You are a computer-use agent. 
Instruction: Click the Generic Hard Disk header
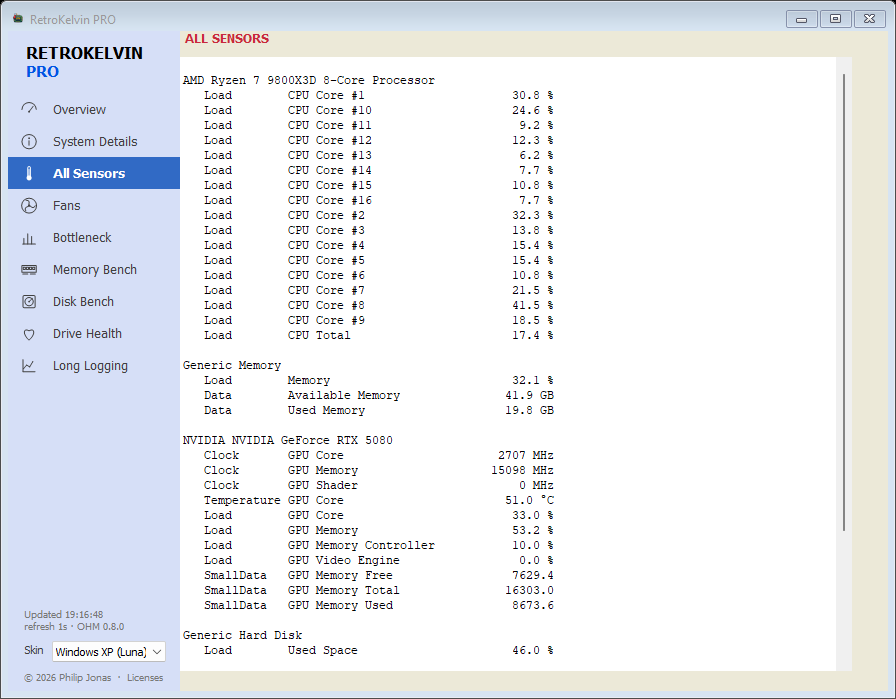tap(242, 635)
